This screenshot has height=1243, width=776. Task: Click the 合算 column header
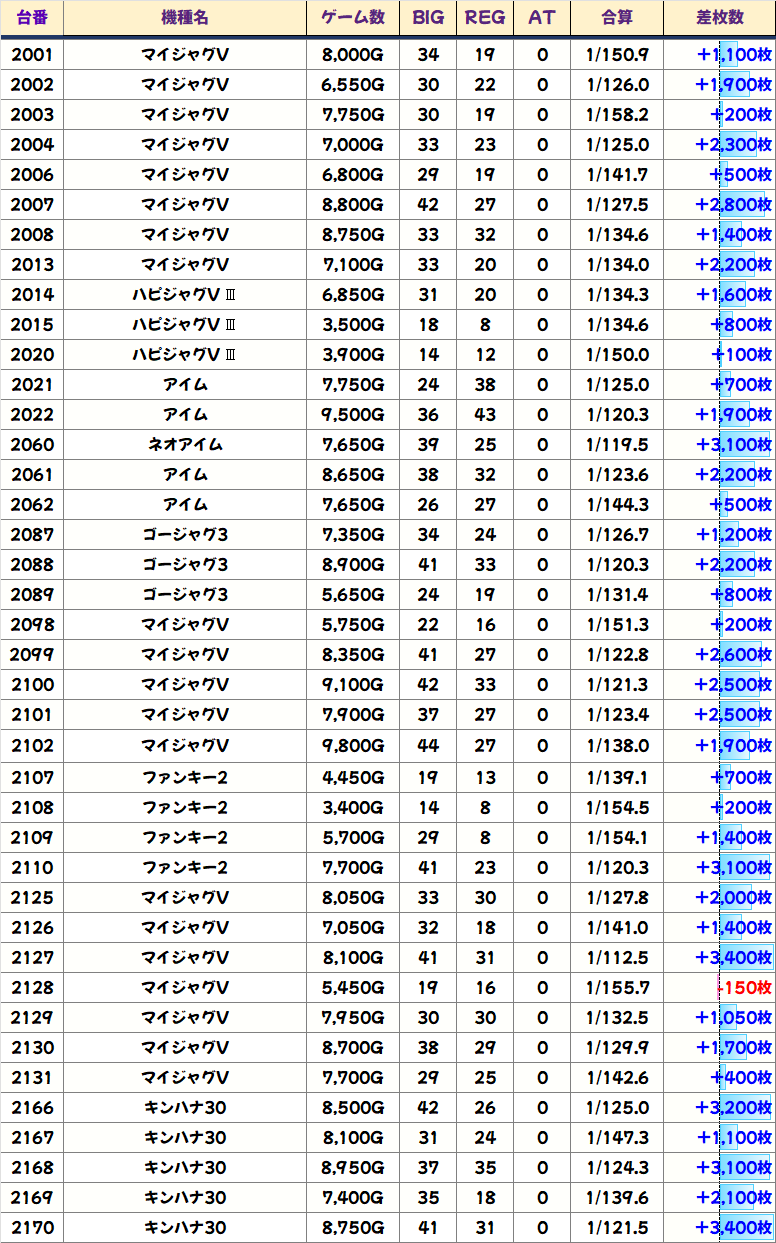pyautogui.click(x=617, y=18)
